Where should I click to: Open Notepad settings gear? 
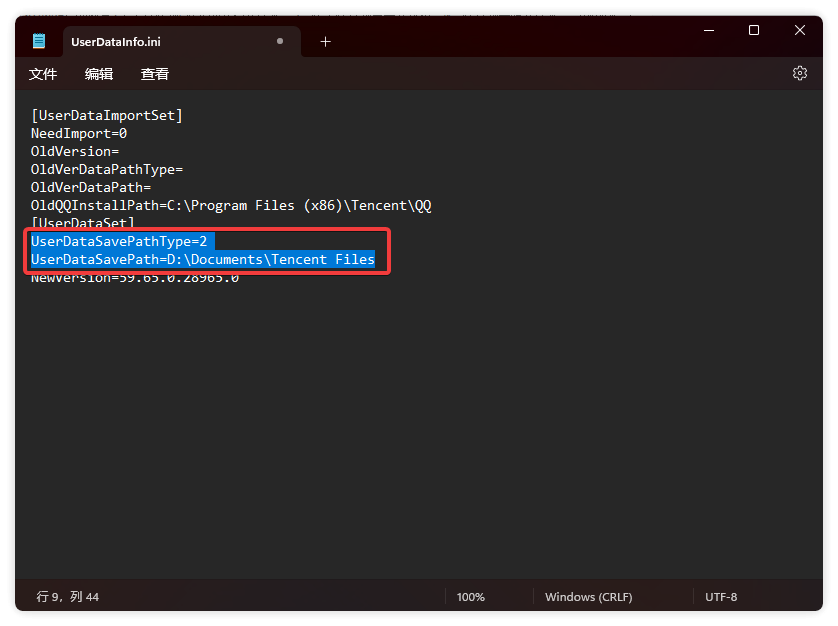(x=800, y=73)
